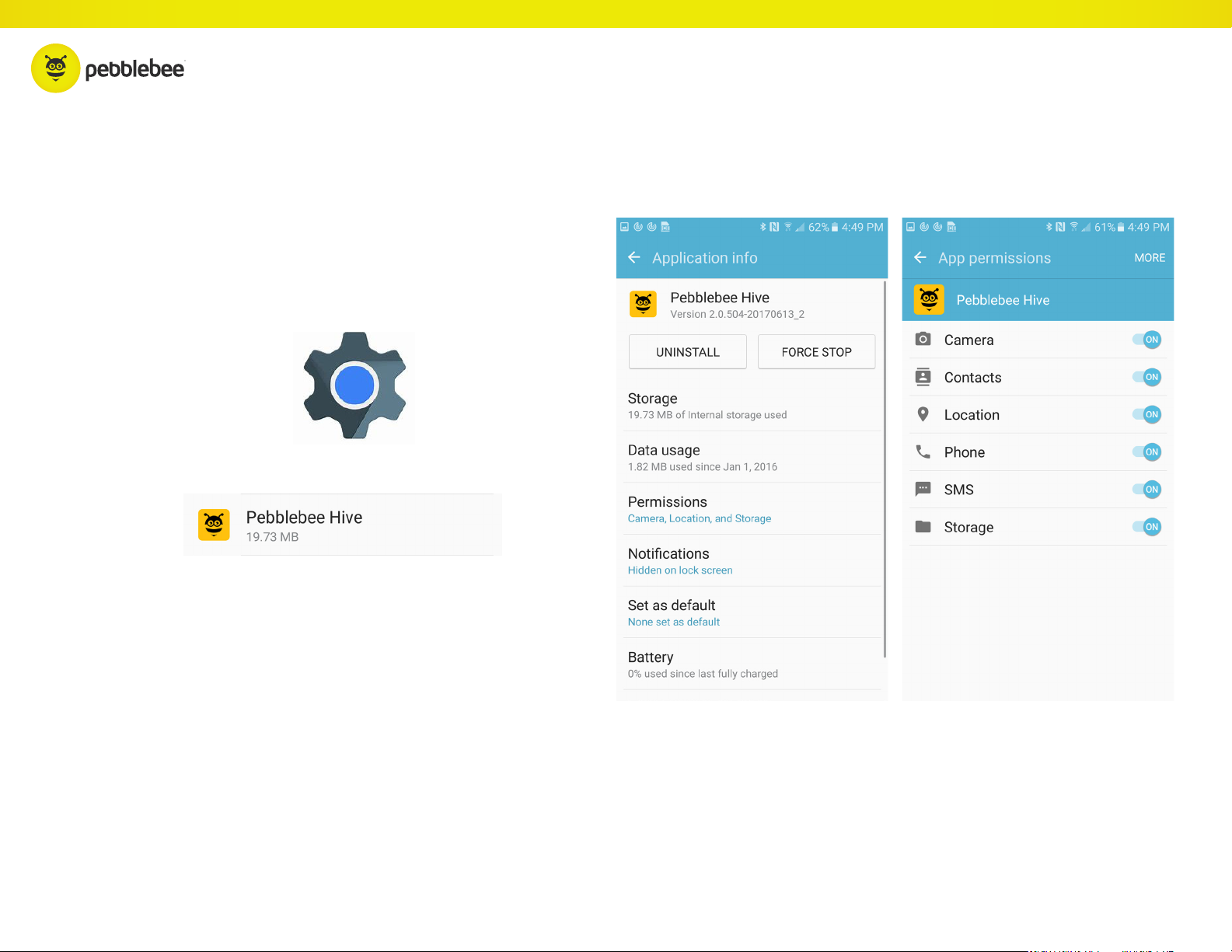
Task: Click the Storage folder icon
Action: 923,526
